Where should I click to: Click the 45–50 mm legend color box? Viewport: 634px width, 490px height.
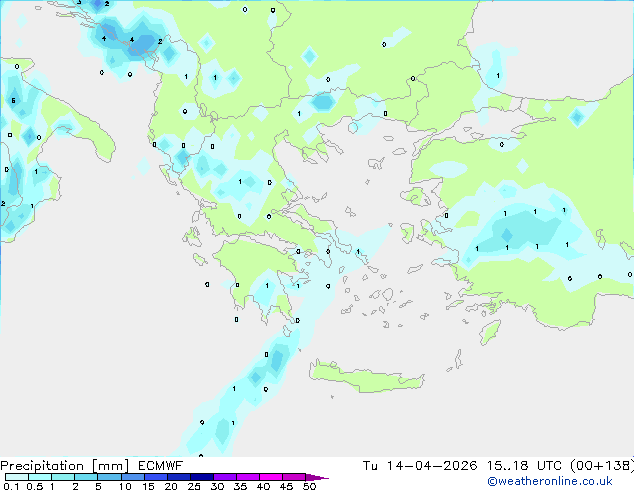[x=294, y=477]
